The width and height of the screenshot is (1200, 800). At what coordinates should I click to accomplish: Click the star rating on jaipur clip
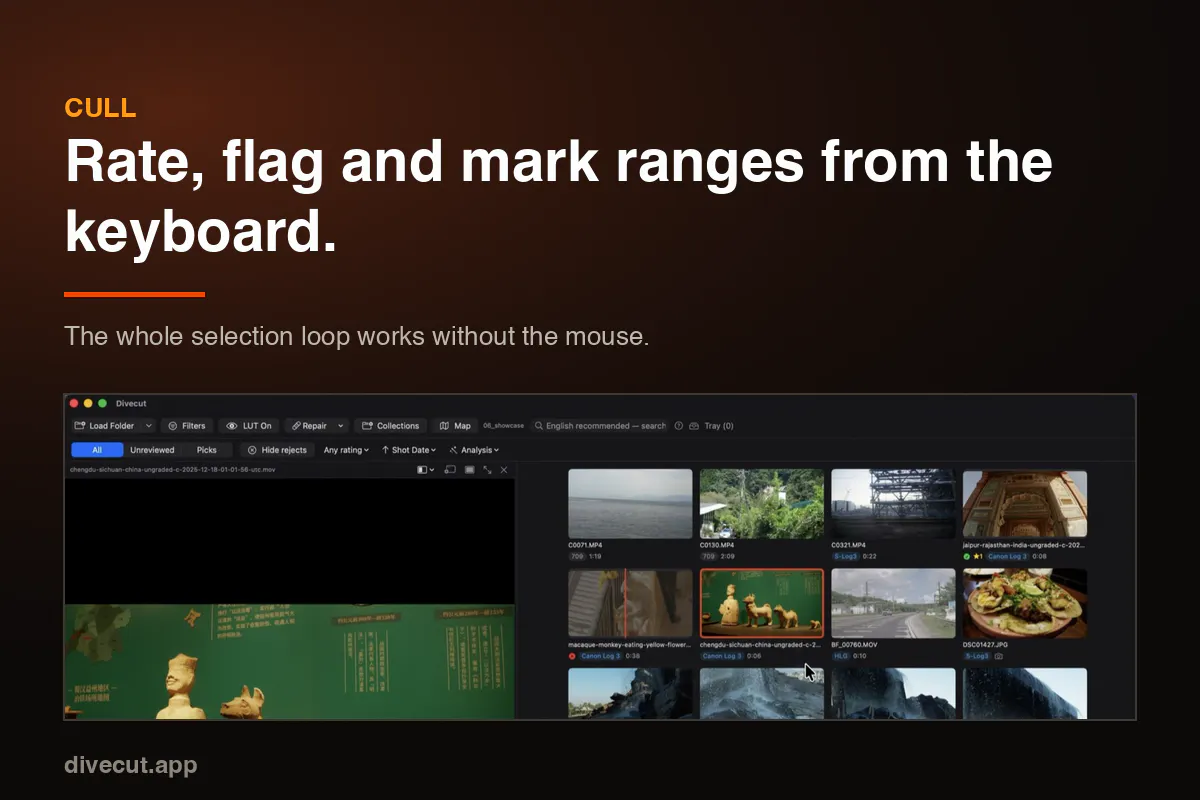pyautogui.click(x=979, y=556)
